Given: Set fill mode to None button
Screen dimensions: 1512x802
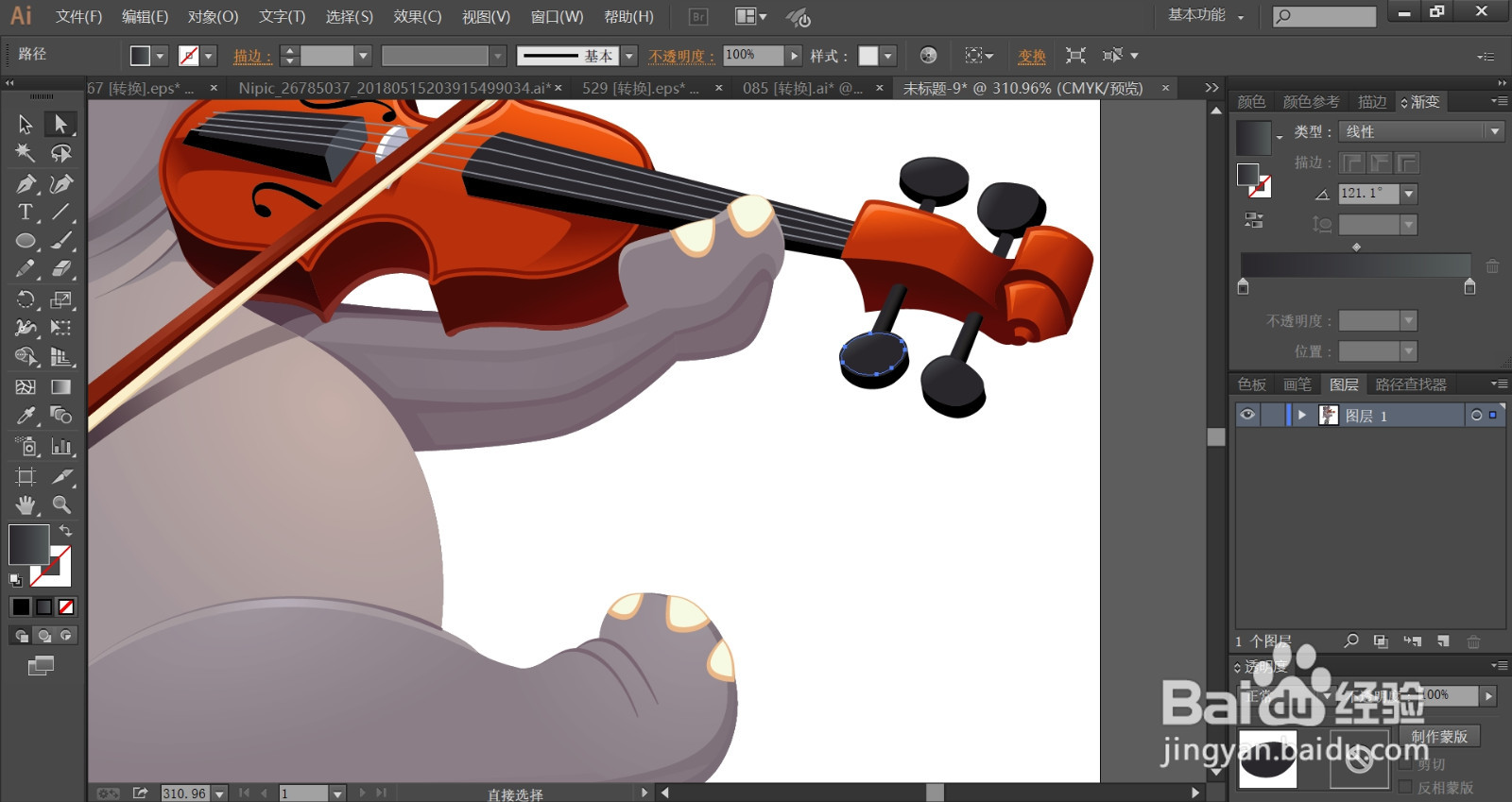Looking at the screenshot, I should (x=66, y=606).
